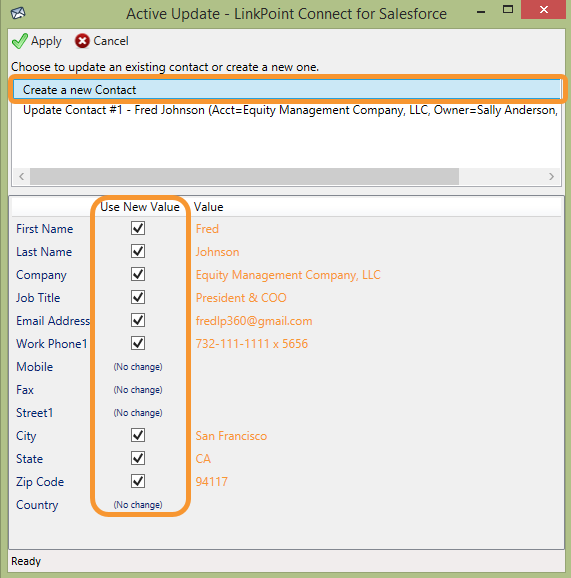Click the Use New Value column header
The image size is (571, 578).
tap(140, 207)
